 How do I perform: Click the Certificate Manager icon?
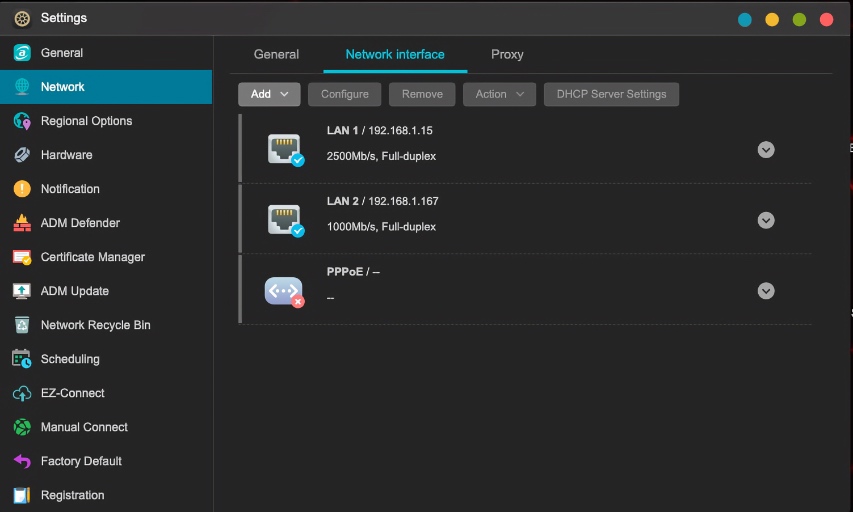[22, 257]
